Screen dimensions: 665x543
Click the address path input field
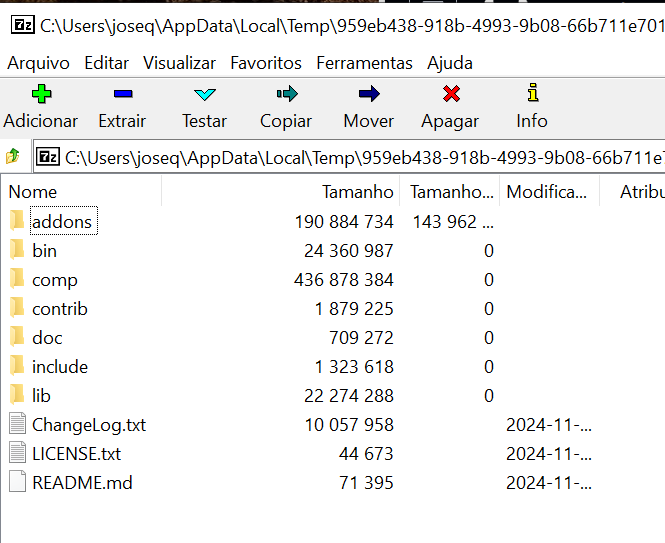click(x=360, y=157)
